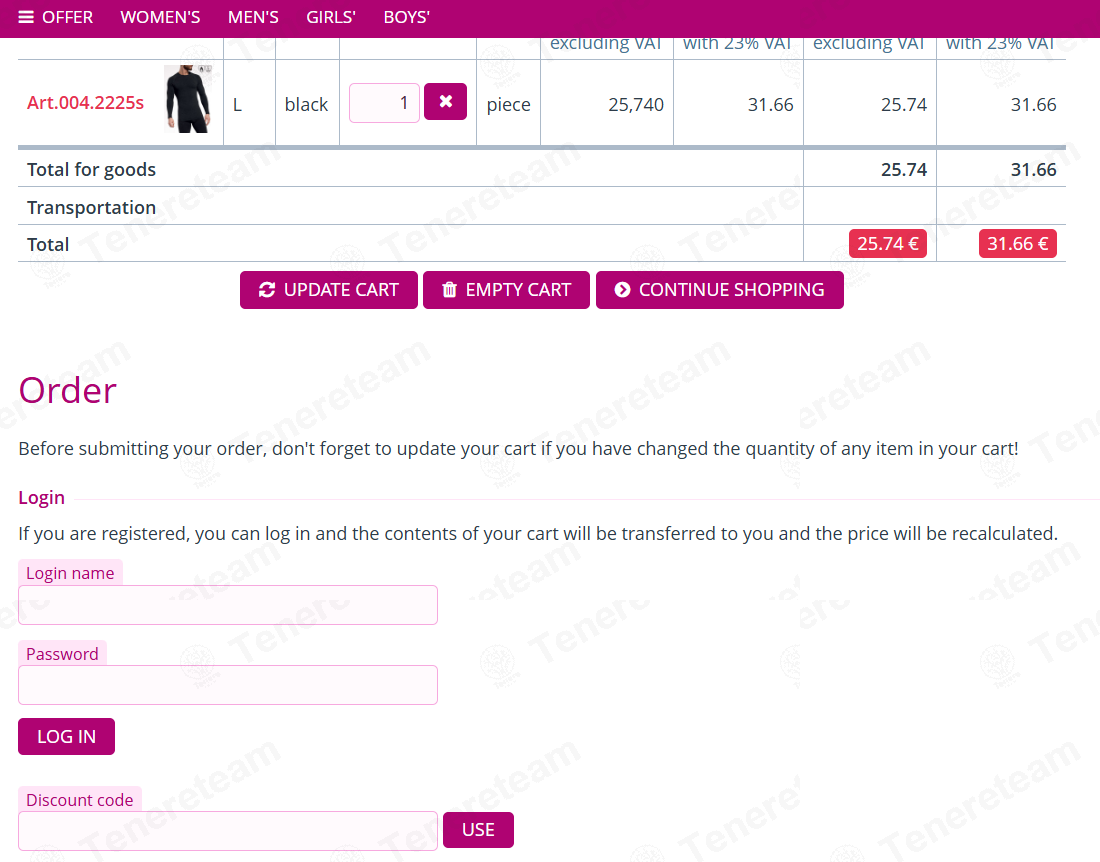Open the GIRLS' menu
Viewport: 1100px width, 862px height.
(x=331, y=18)
